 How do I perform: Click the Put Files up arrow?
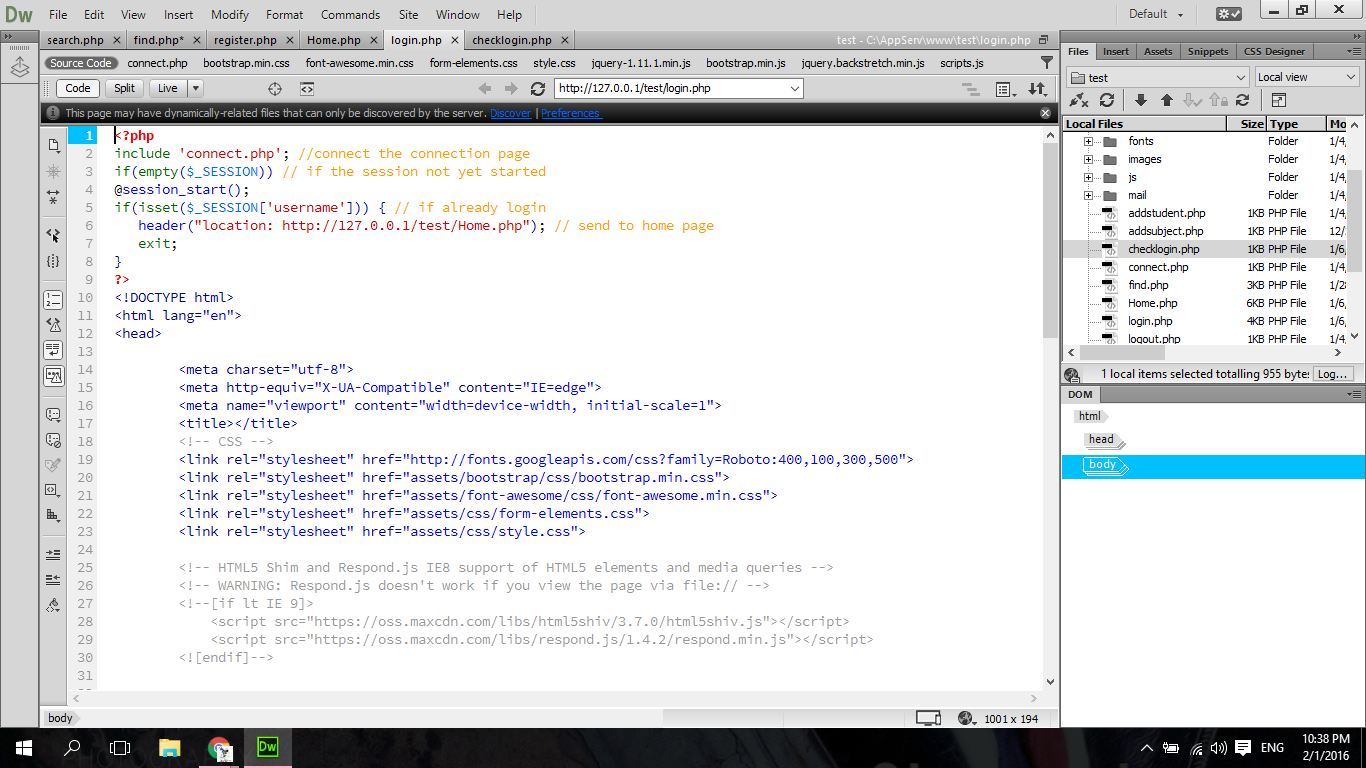tap(1167, 100)
